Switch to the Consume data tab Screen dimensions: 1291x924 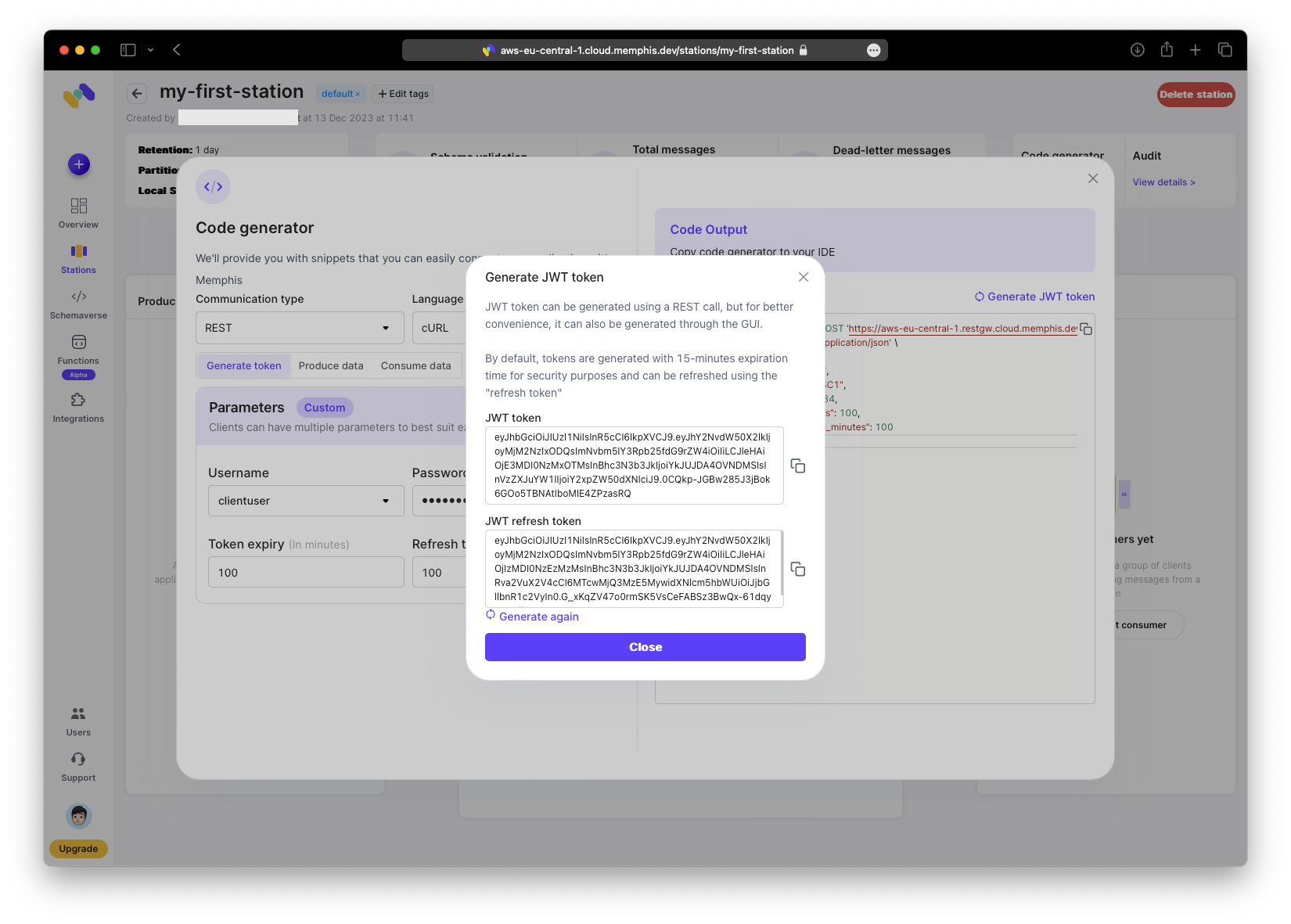click(x=415, y=365)
